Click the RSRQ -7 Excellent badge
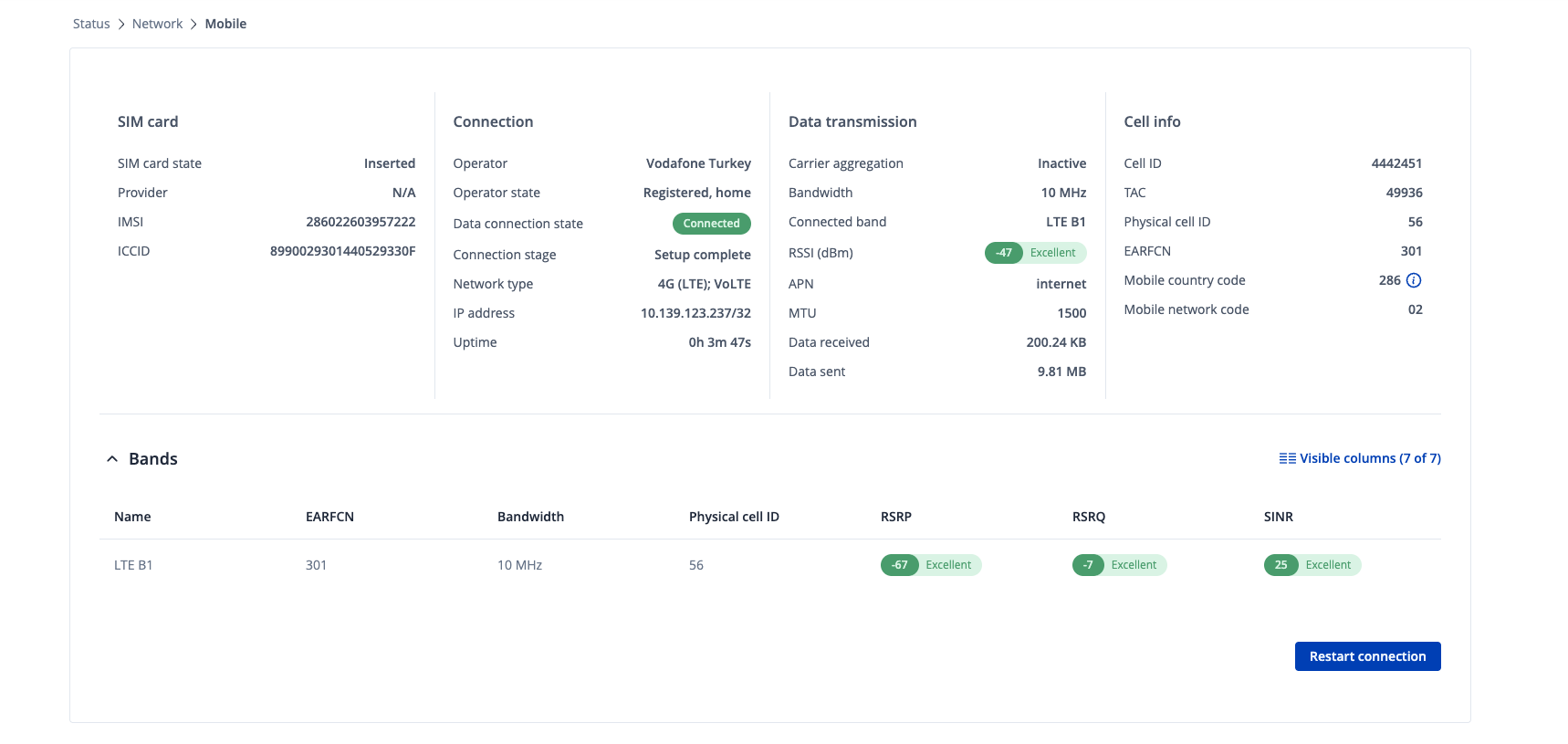This screenshot has width=1568, height=744. [1119, 565]
